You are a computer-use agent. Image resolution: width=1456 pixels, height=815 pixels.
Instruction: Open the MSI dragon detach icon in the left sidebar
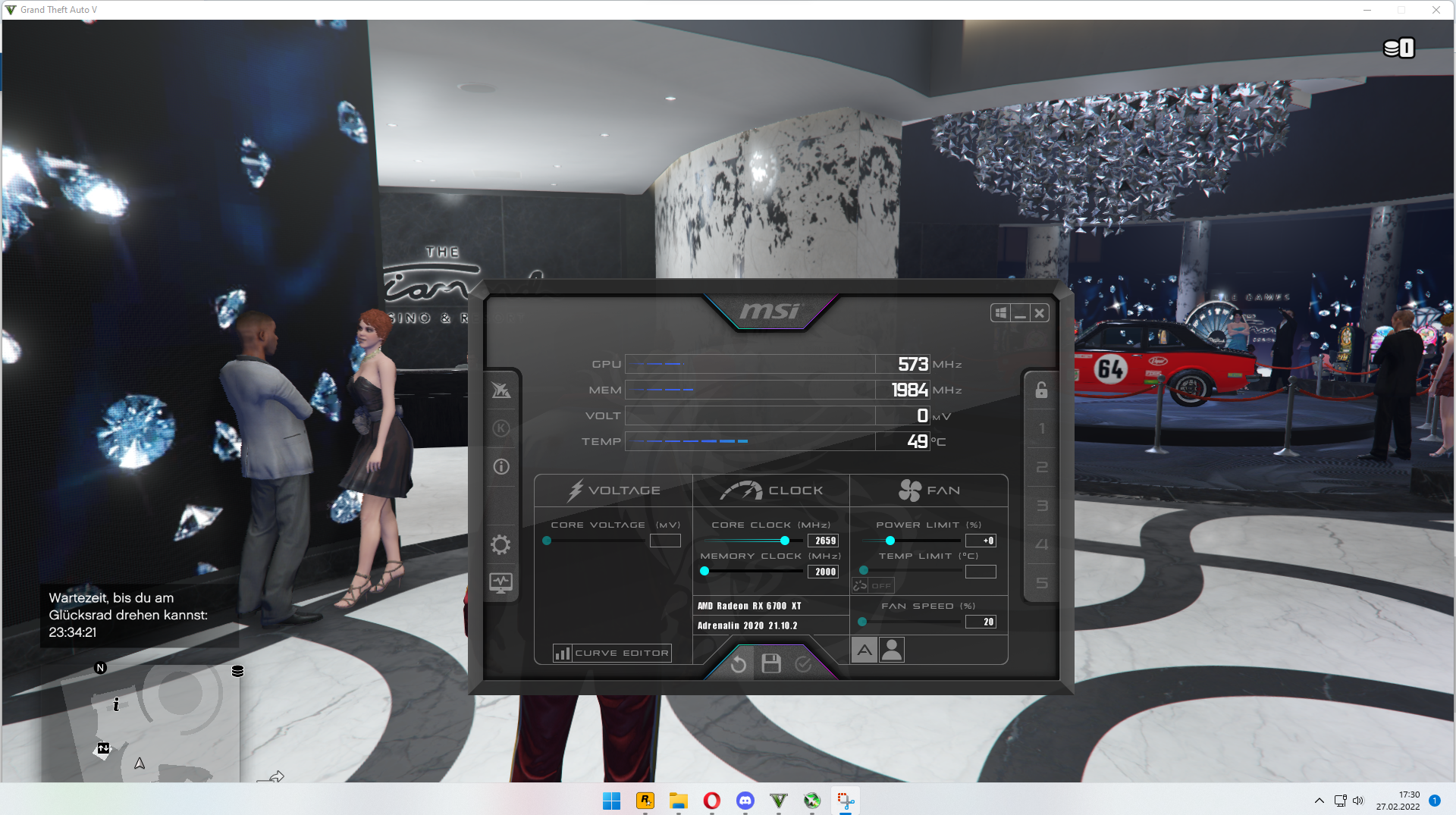(501, 390)
